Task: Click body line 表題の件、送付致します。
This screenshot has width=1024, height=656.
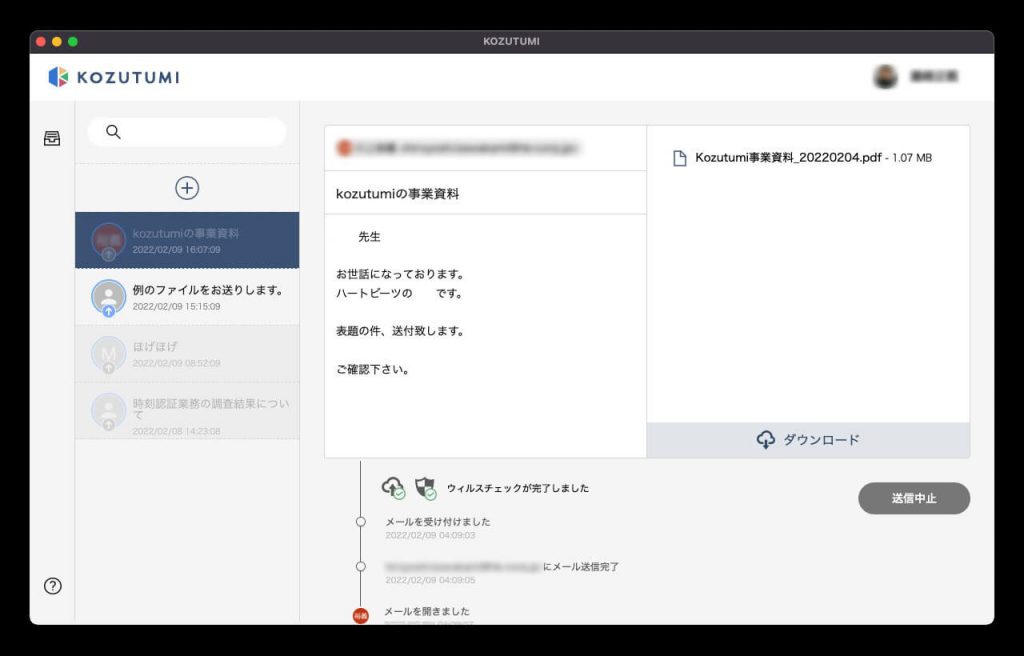Action: tap(402, 331)
